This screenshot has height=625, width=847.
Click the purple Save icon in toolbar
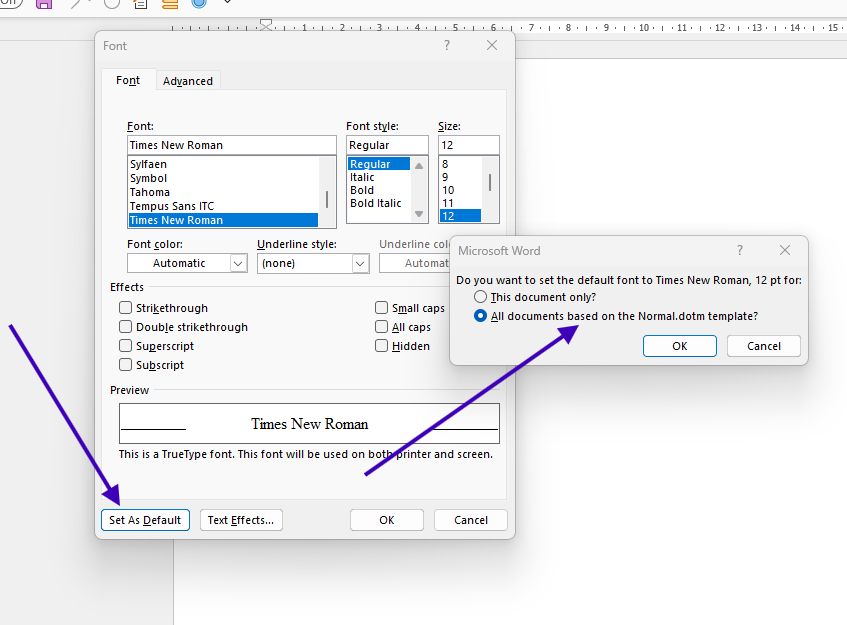(x=44, y=4)
